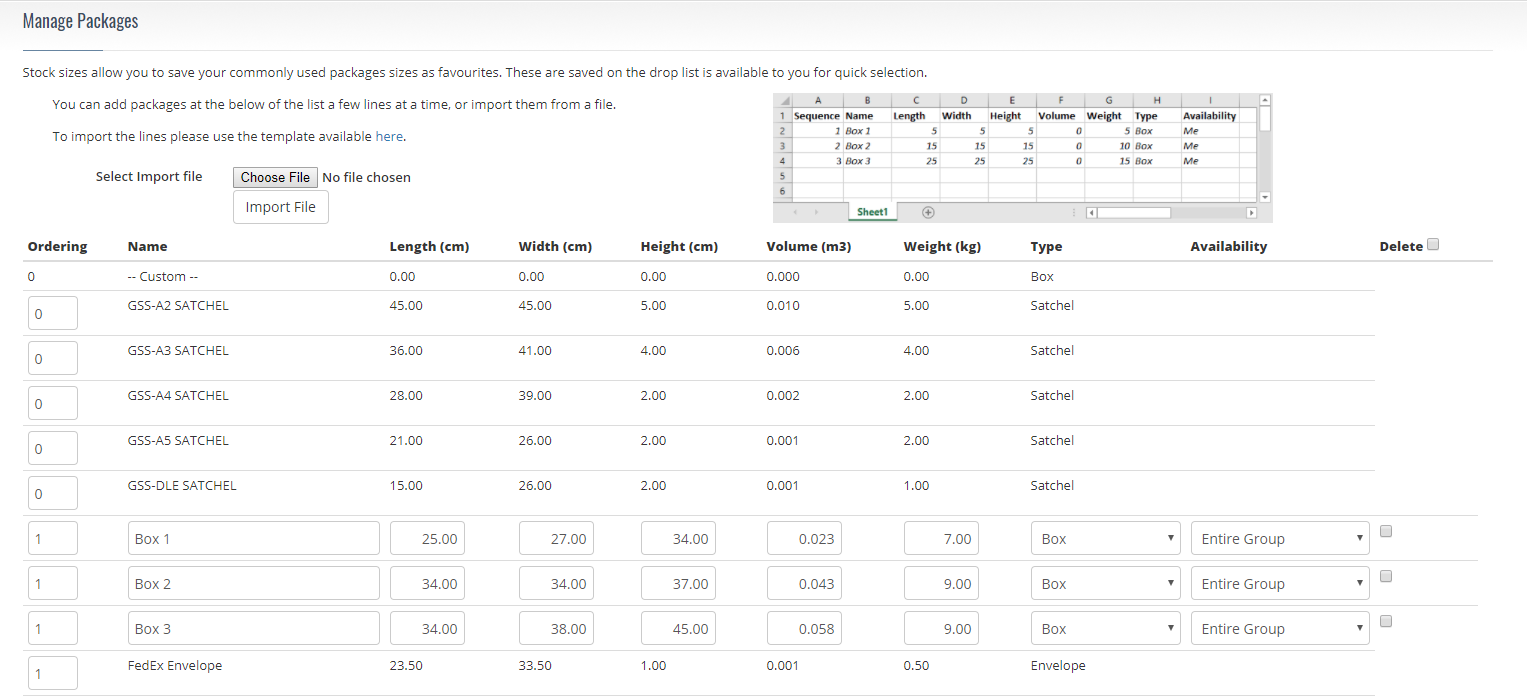Click the Box 1 width field 27.00
1527x698 pixels.
pos(556,538)
